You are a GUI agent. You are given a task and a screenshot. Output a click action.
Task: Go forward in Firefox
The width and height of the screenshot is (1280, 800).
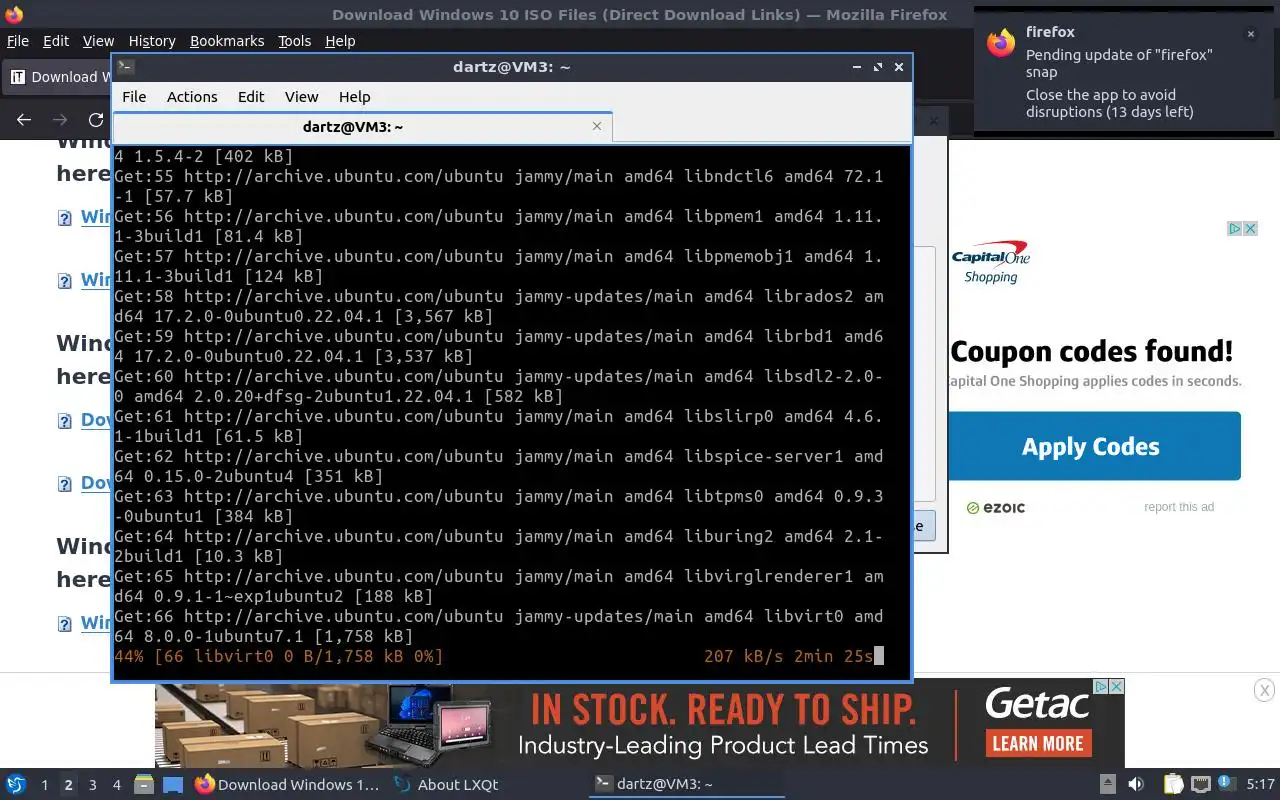(60, 119)
